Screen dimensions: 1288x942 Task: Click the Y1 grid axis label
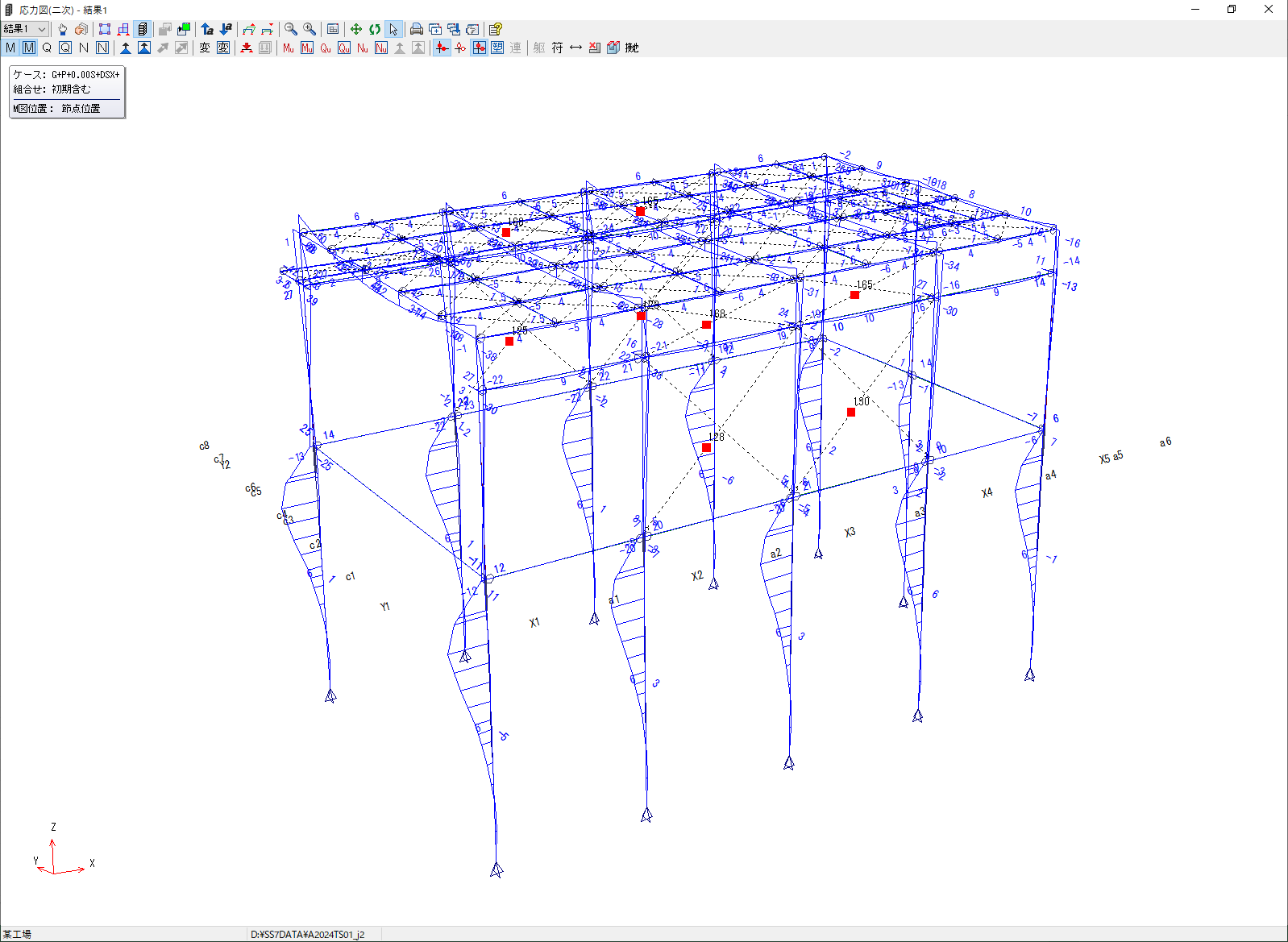385,607
